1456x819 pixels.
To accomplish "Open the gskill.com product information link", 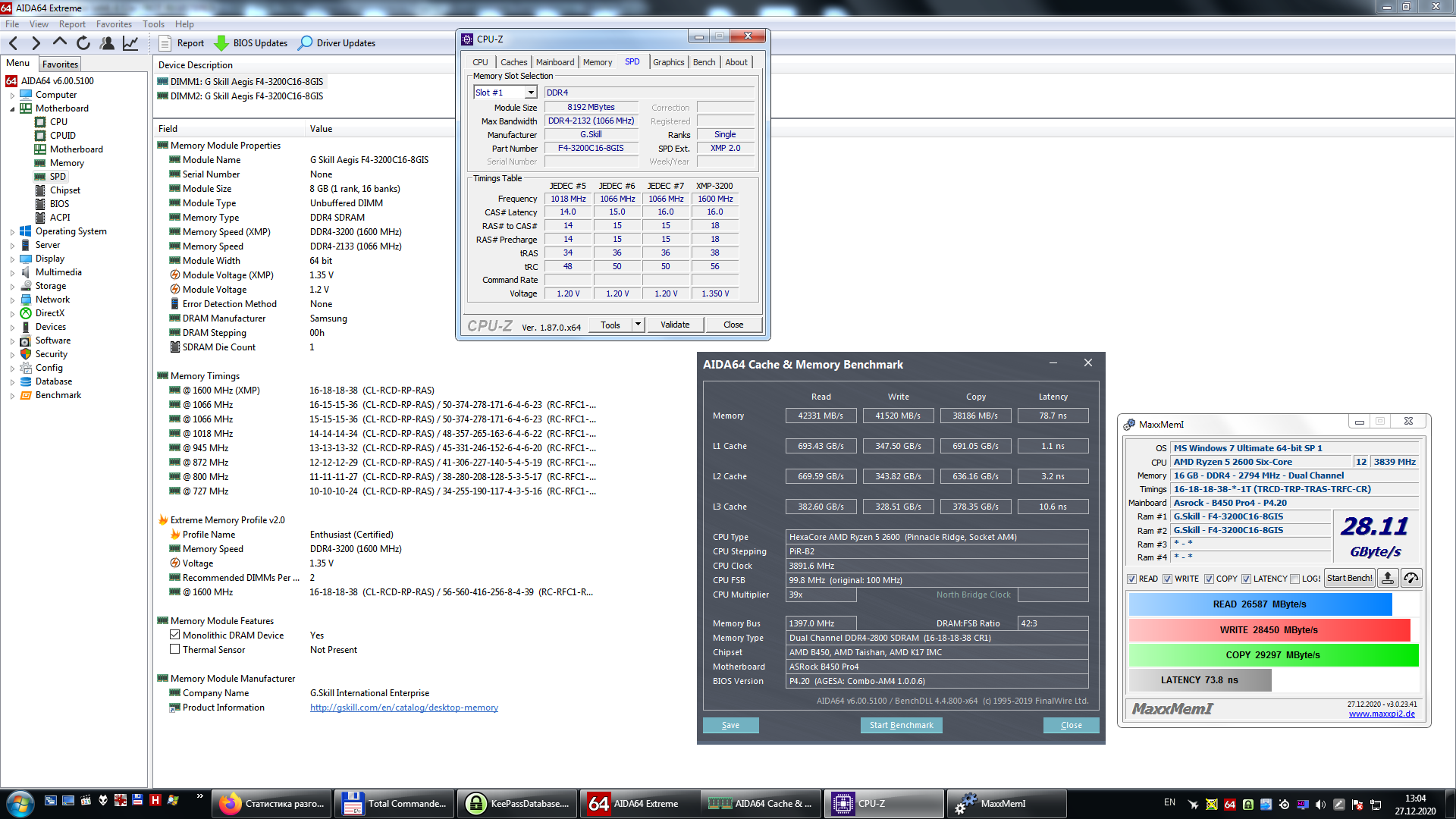I will tap(403, 708).
